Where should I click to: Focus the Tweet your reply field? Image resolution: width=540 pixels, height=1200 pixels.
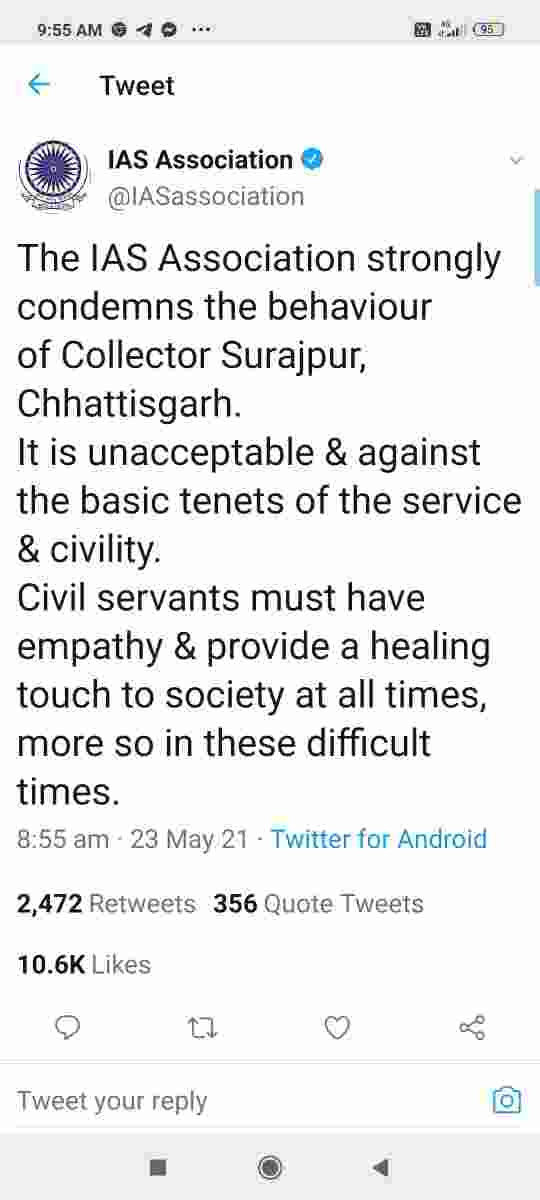pos(251,1101)
